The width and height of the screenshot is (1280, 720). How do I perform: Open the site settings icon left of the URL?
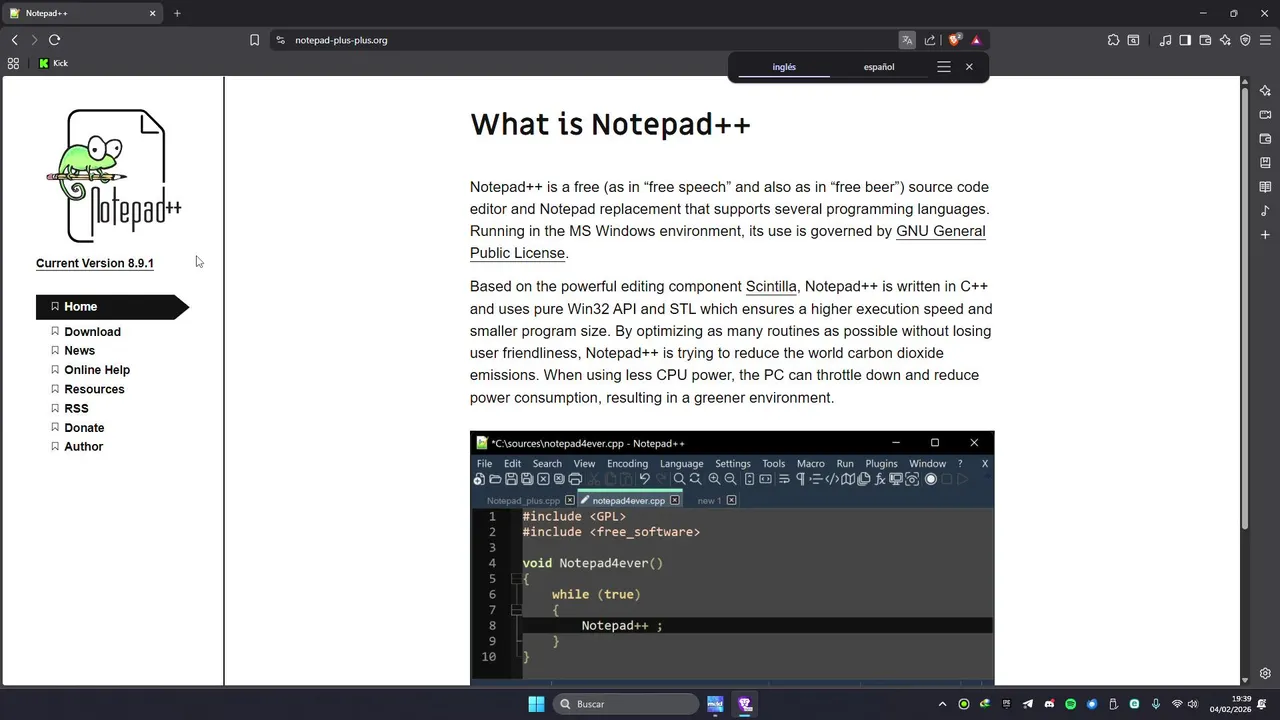coord(280,40)
